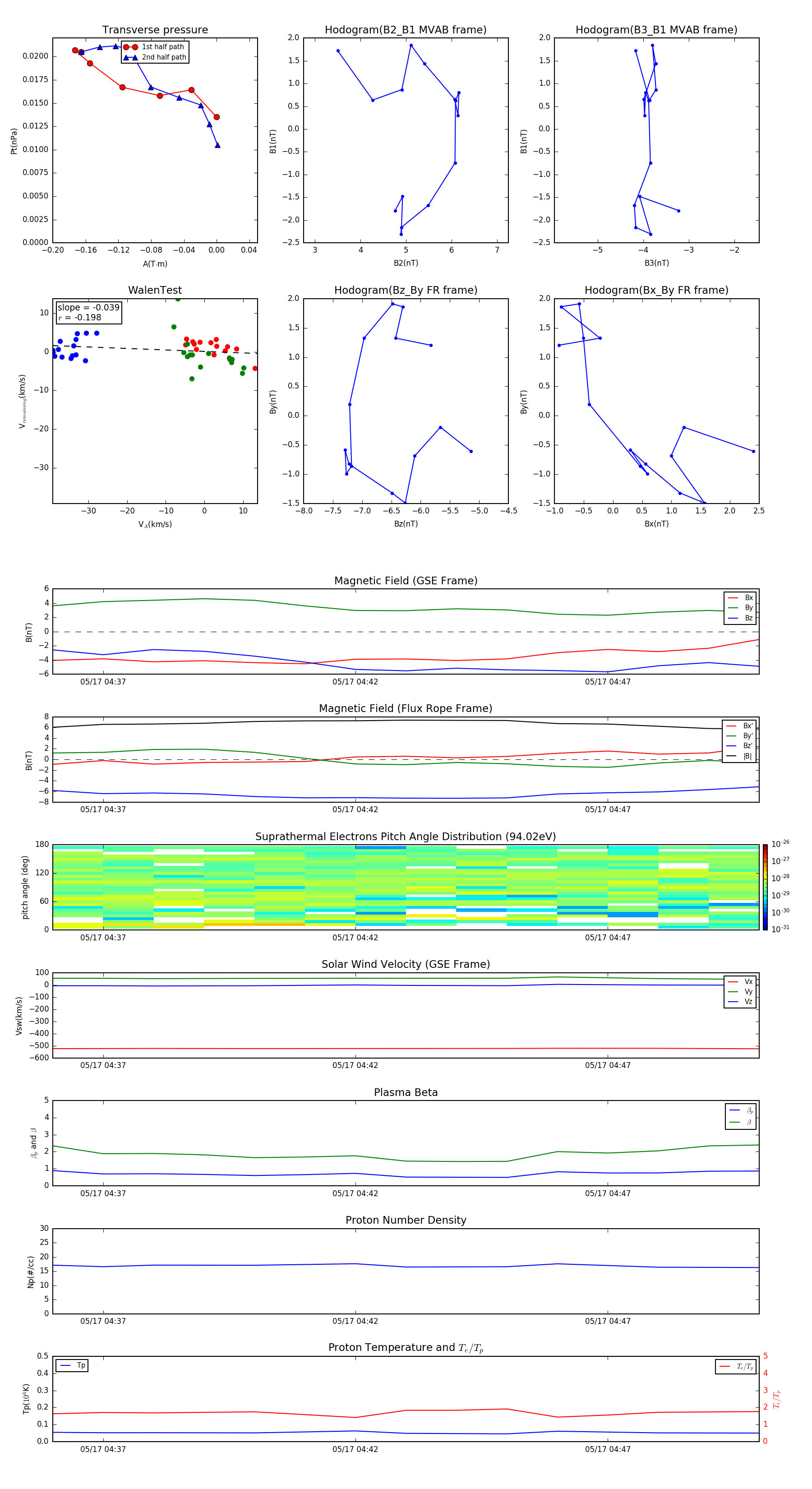Click 'B3(nT)' x-axis label
Screen dimensions: 812x1489
[x=656, y=263]
